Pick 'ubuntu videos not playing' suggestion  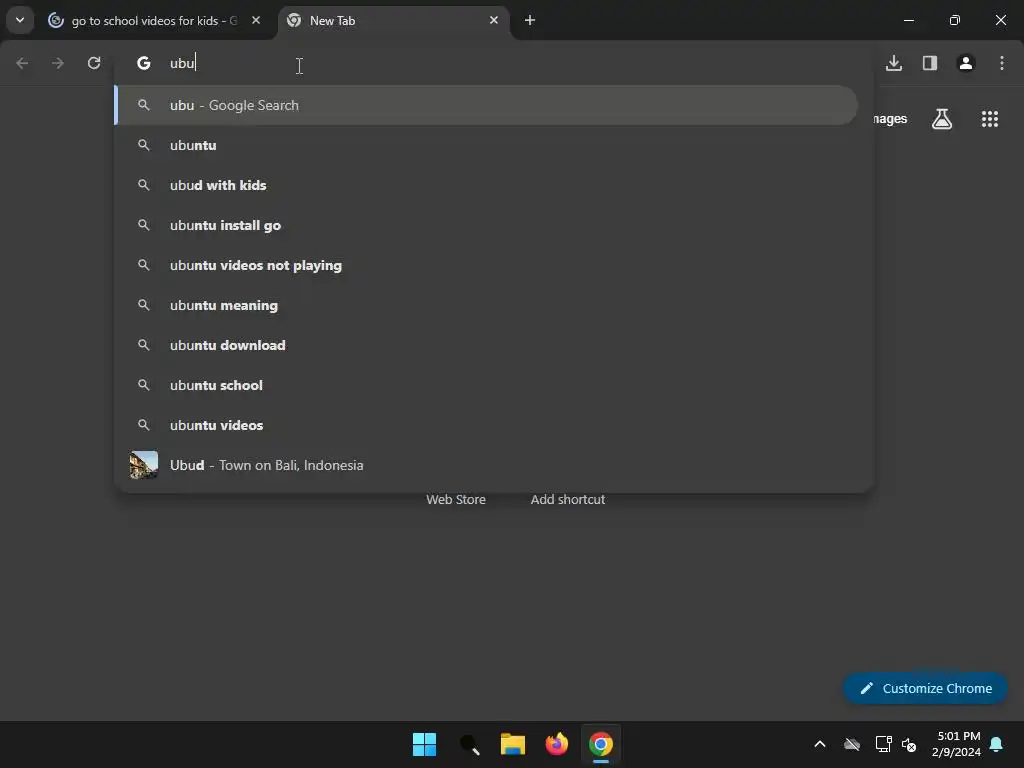[487, 265]
